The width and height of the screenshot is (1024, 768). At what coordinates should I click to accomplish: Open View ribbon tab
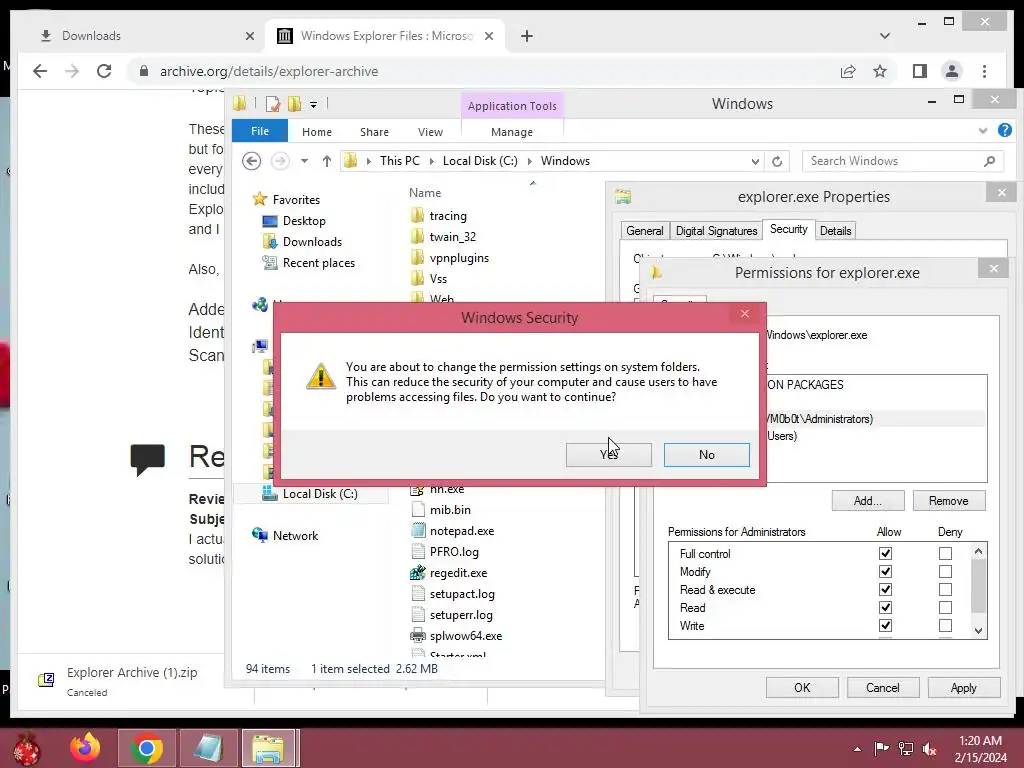tap(430, 132)
